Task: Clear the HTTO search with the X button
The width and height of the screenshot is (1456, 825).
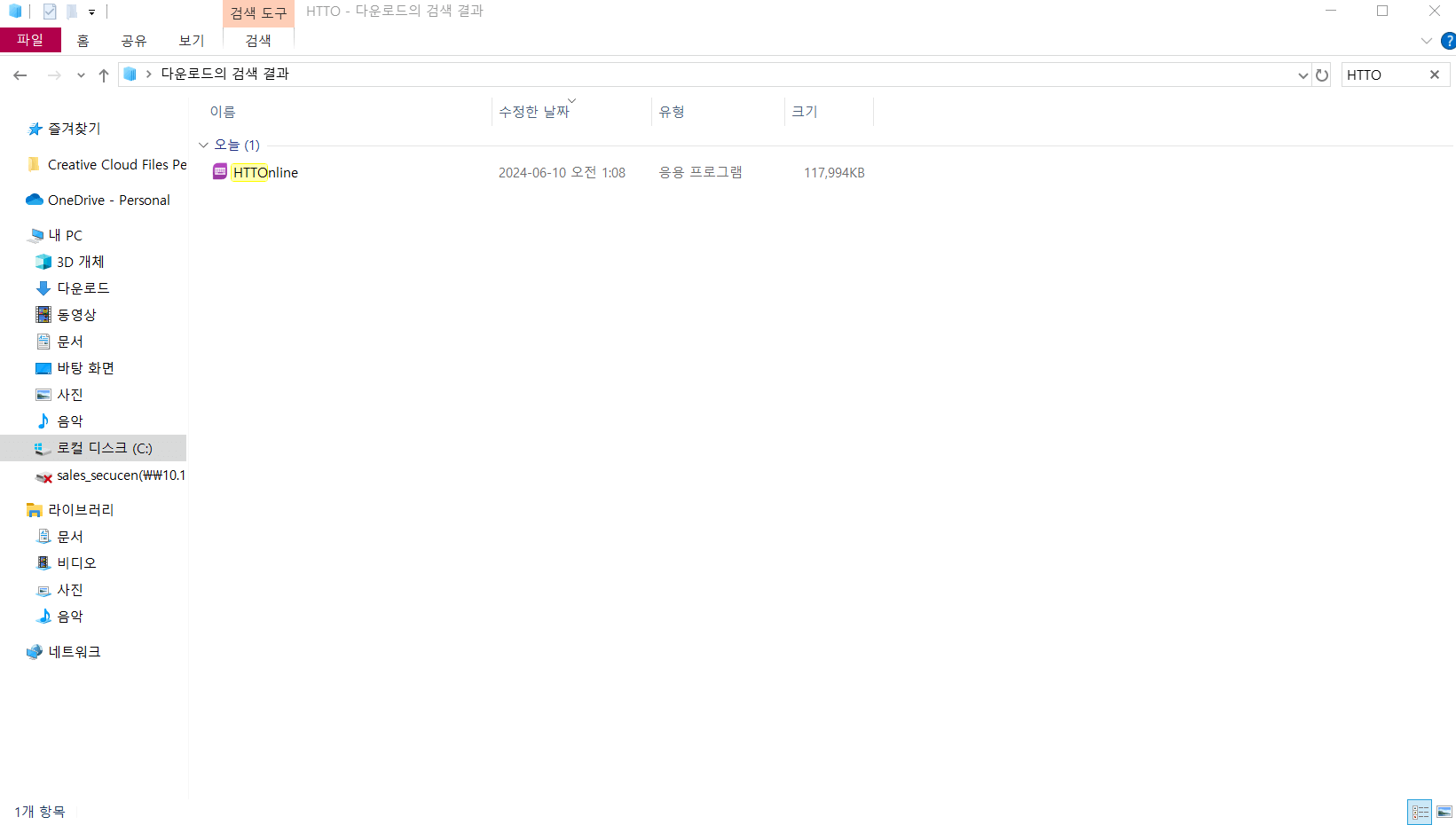Action: tap(1435, 75)
